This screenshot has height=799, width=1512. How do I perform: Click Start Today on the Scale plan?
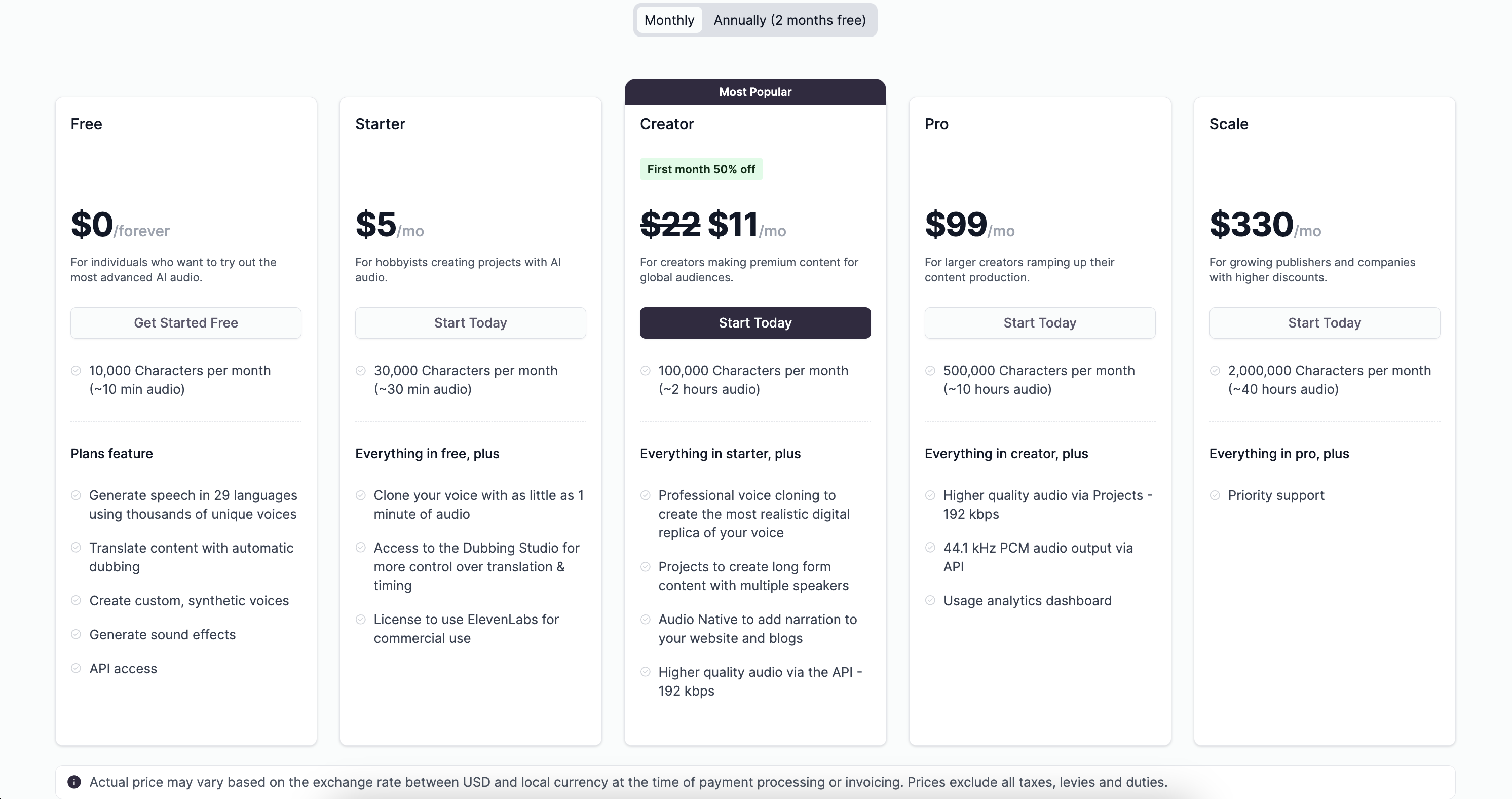(x=1324, y=322)
